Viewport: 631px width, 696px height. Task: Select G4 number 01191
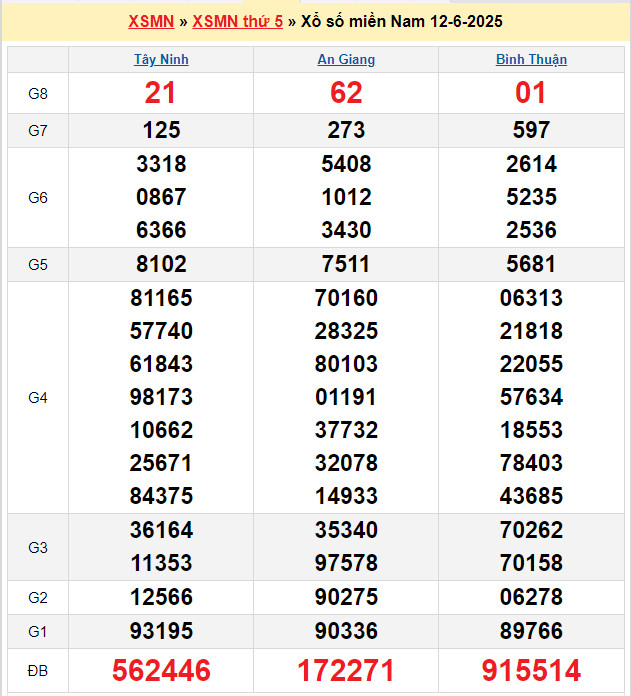346,397
